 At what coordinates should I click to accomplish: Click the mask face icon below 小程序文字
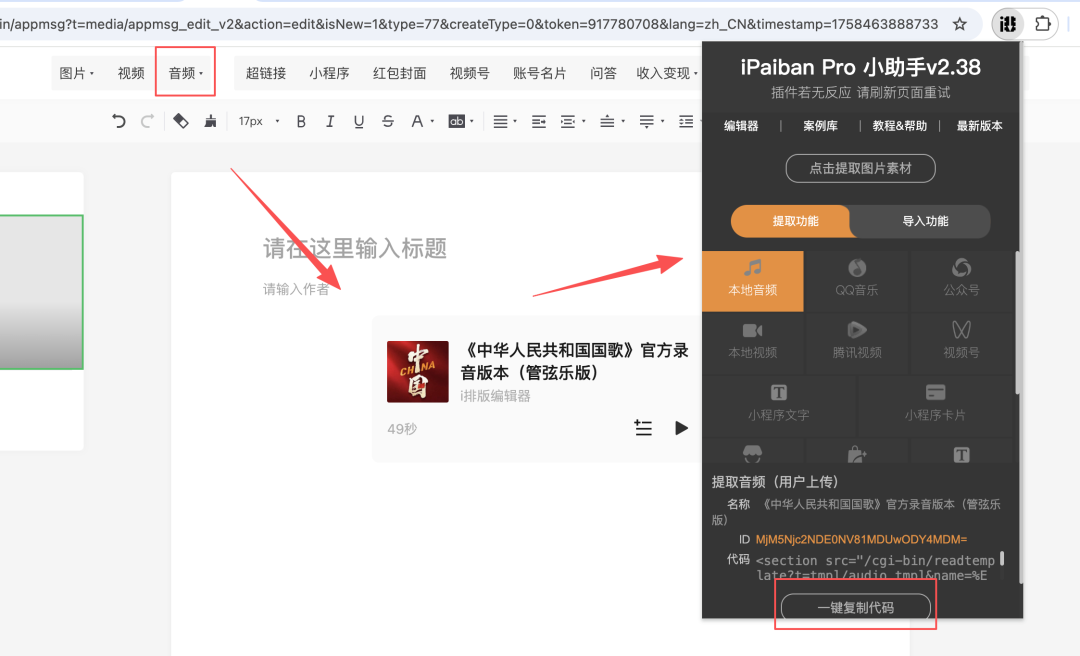click(x=752, y=454)
